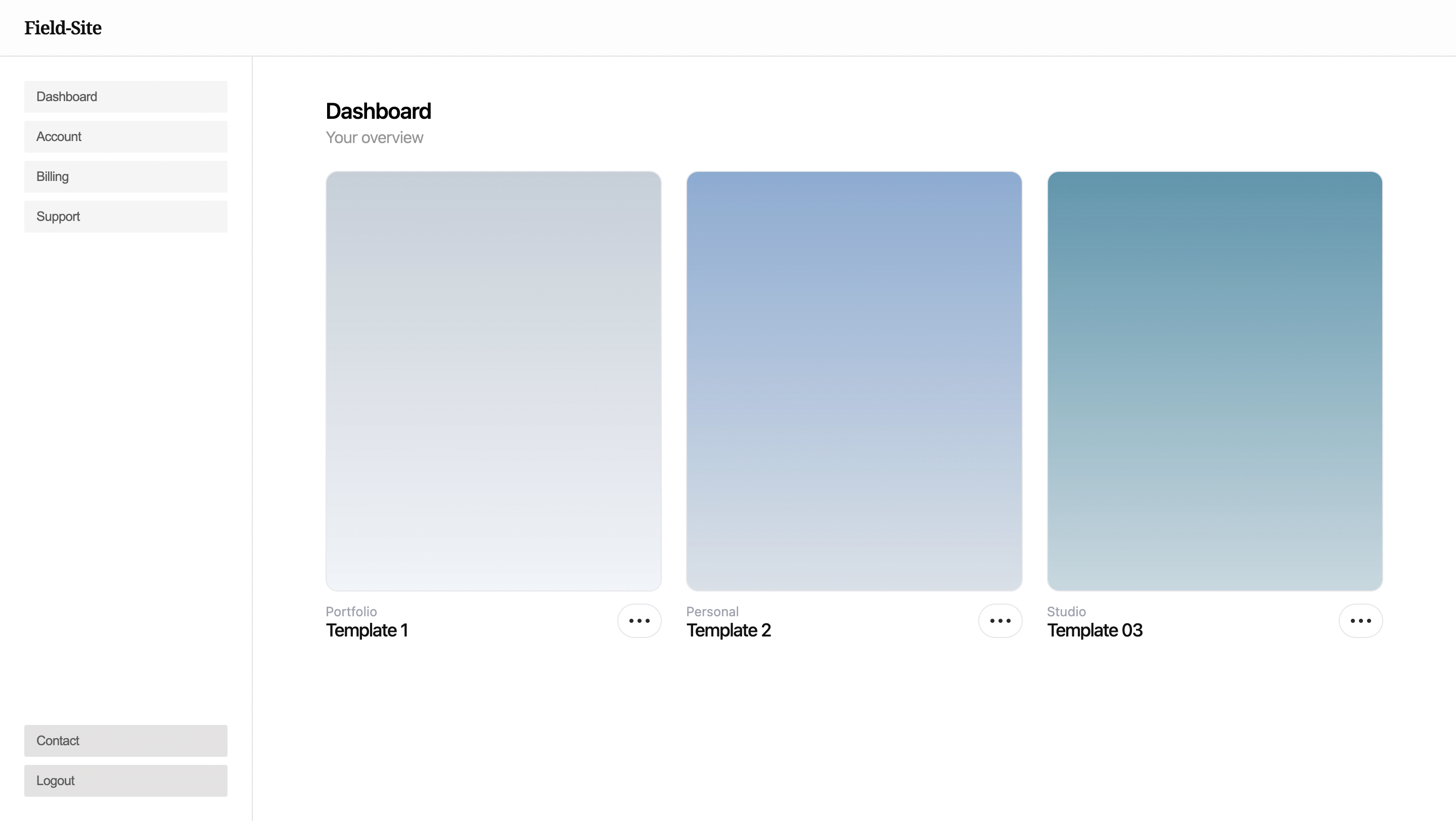Viewport: 1456px width, 821px height.
Task: Click the Portfolio label above Template 1
Action: tap(351, 611)
